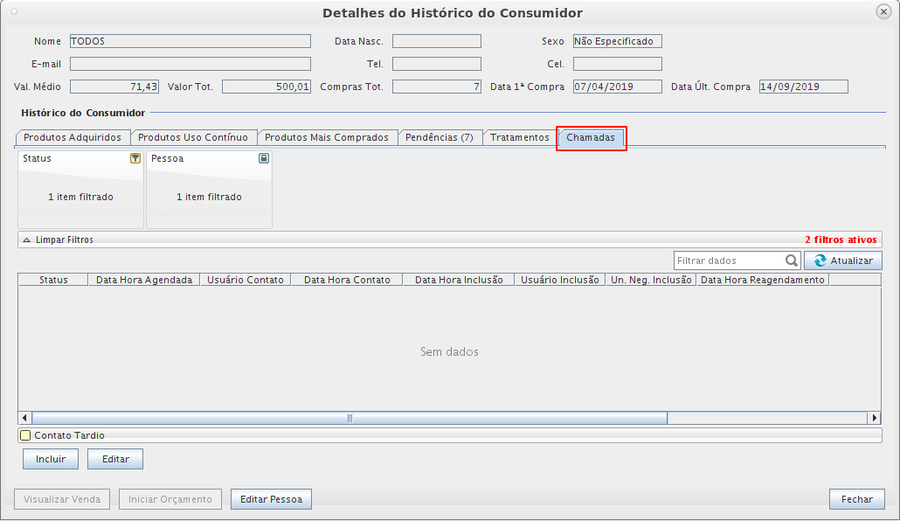900x521 pixels.
Task: Click the Status filter funnel icon
Action: 135,159
